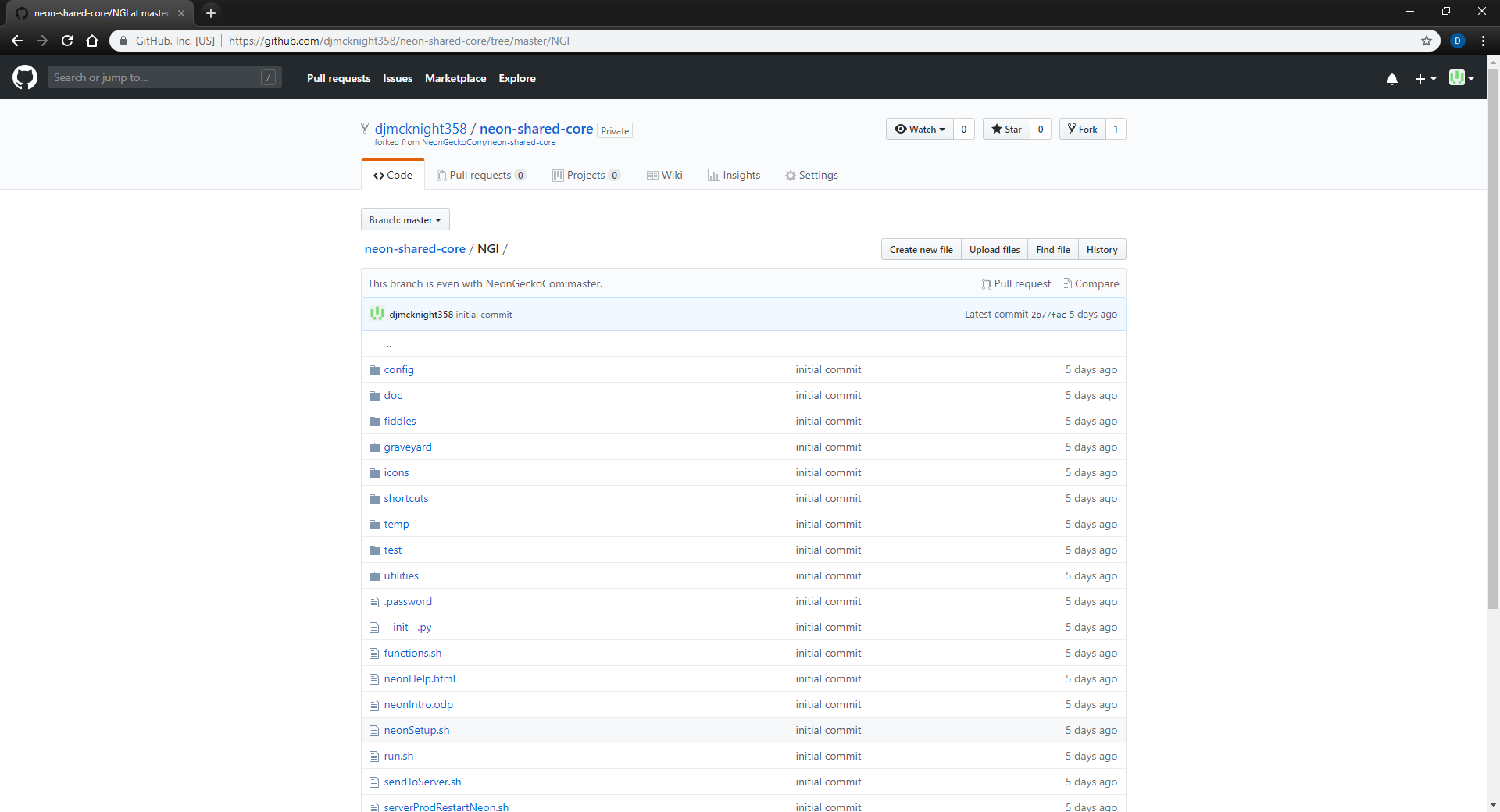
Task: Open the Branch: master selector
Action: point(405,219)
